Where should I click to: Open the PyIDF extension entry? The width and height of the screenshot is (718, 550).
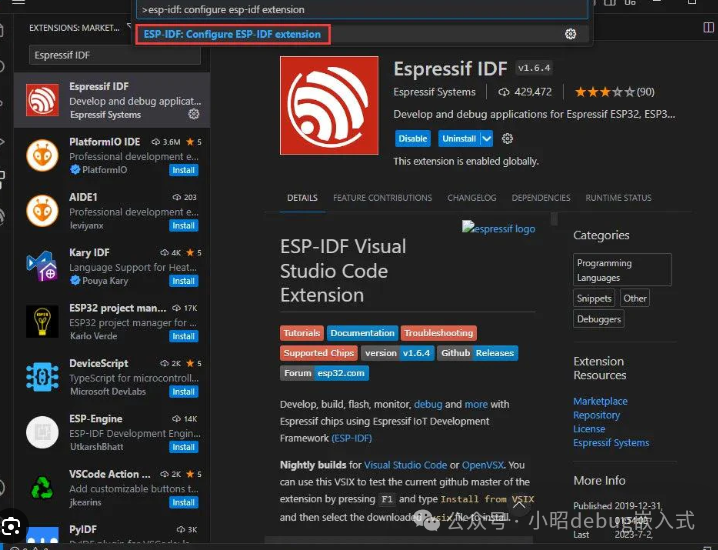112,533
